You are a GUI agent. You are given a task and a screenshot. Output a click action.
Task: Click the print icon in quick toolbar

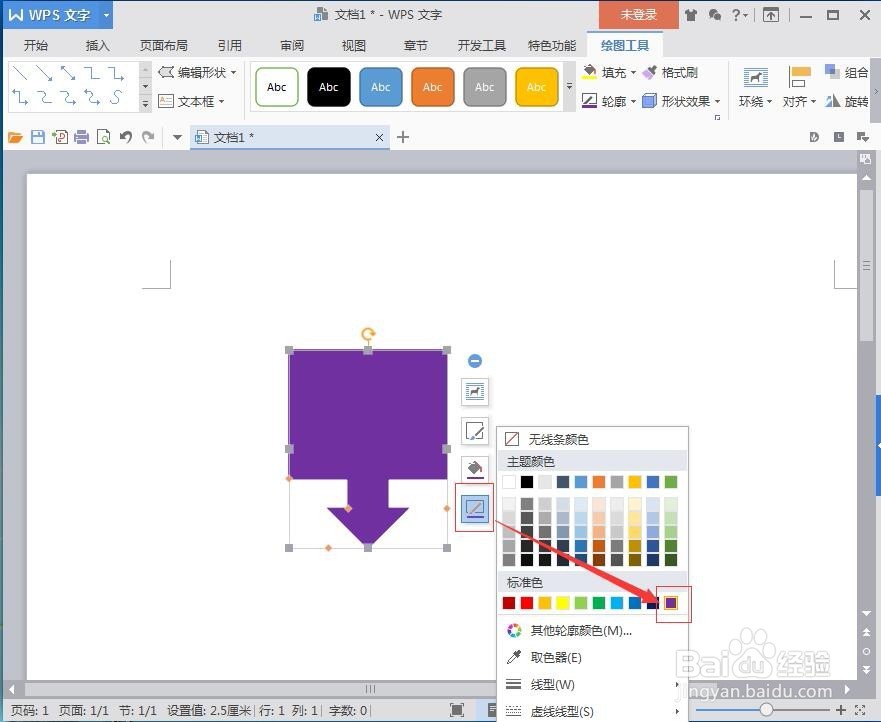pos(81,137)
